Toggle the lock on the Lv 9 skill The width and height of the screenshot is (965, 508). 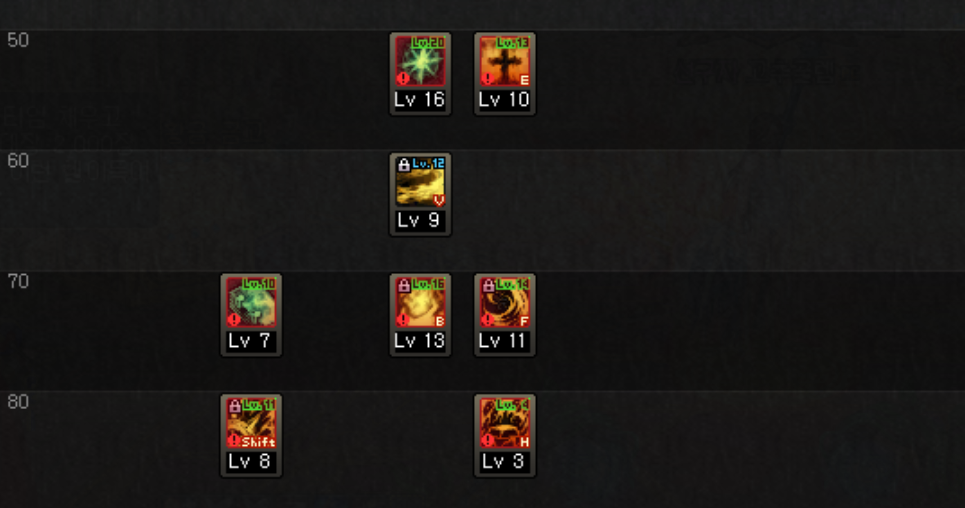(x=404, y=164)
